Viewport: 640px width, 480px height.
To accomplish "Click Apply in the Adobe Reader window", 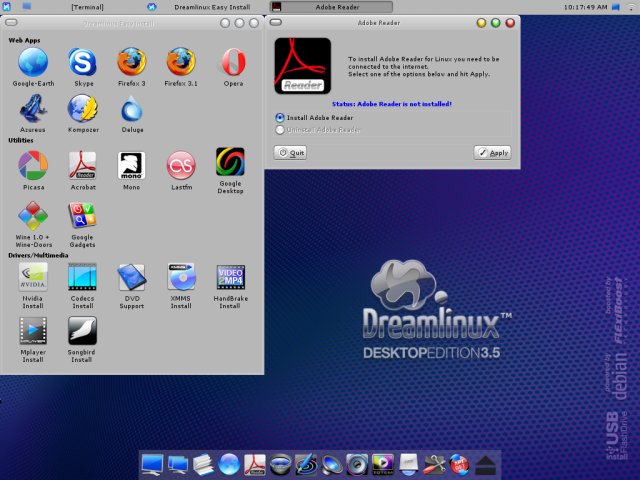I will point(493,153).
